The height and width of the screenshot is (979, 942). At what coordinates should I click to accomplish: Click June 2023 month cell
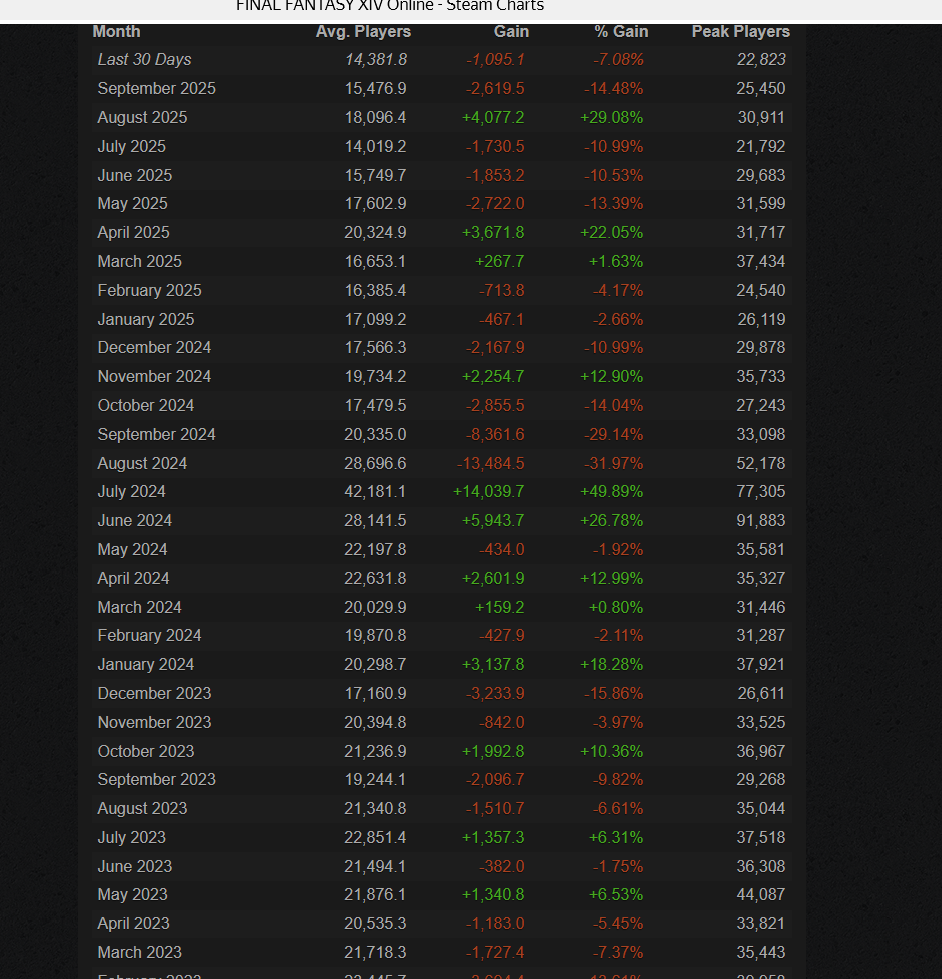coord(135,867)
